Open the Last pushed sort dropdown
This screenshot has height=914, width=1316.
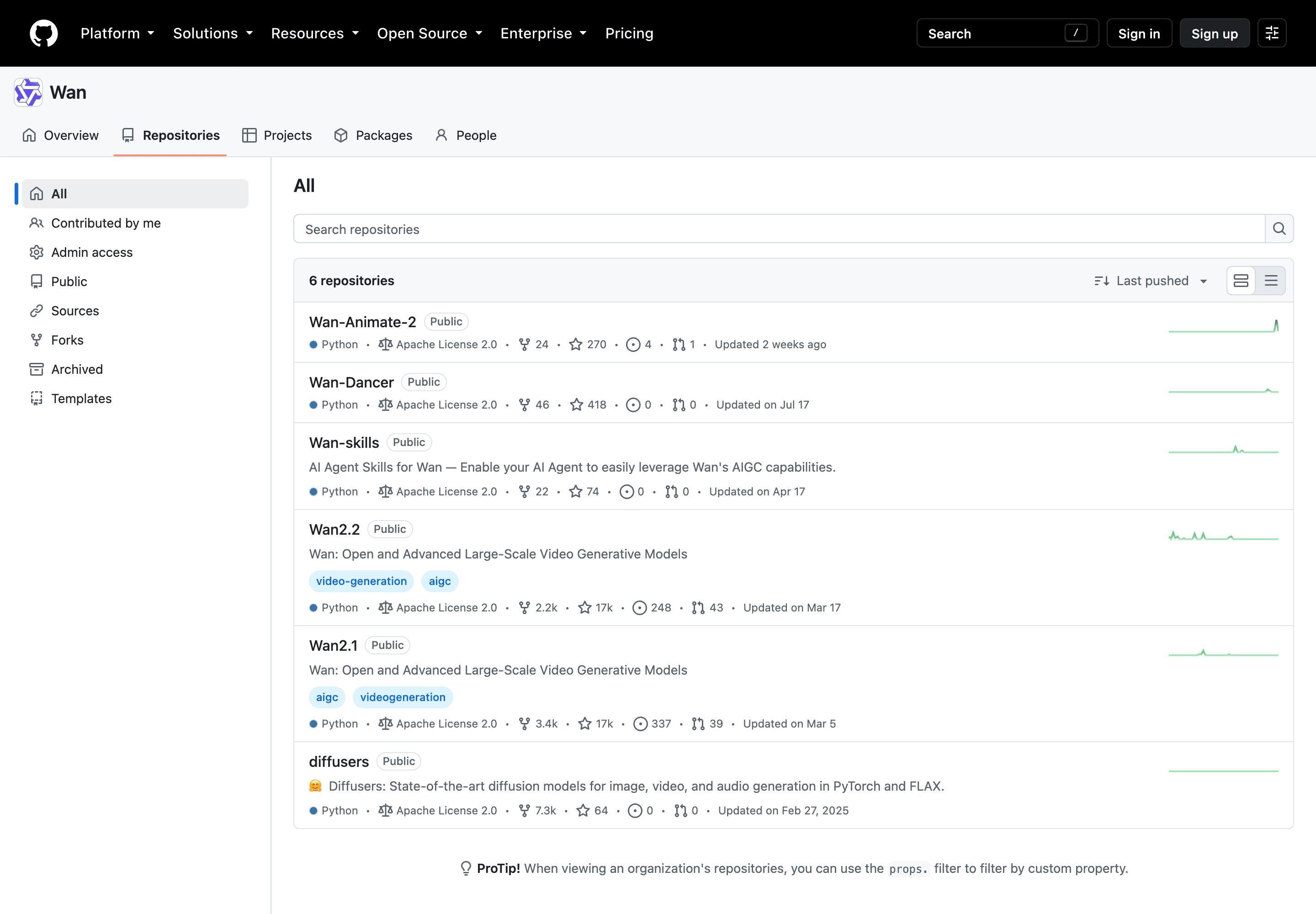[x=1151, y=281]
